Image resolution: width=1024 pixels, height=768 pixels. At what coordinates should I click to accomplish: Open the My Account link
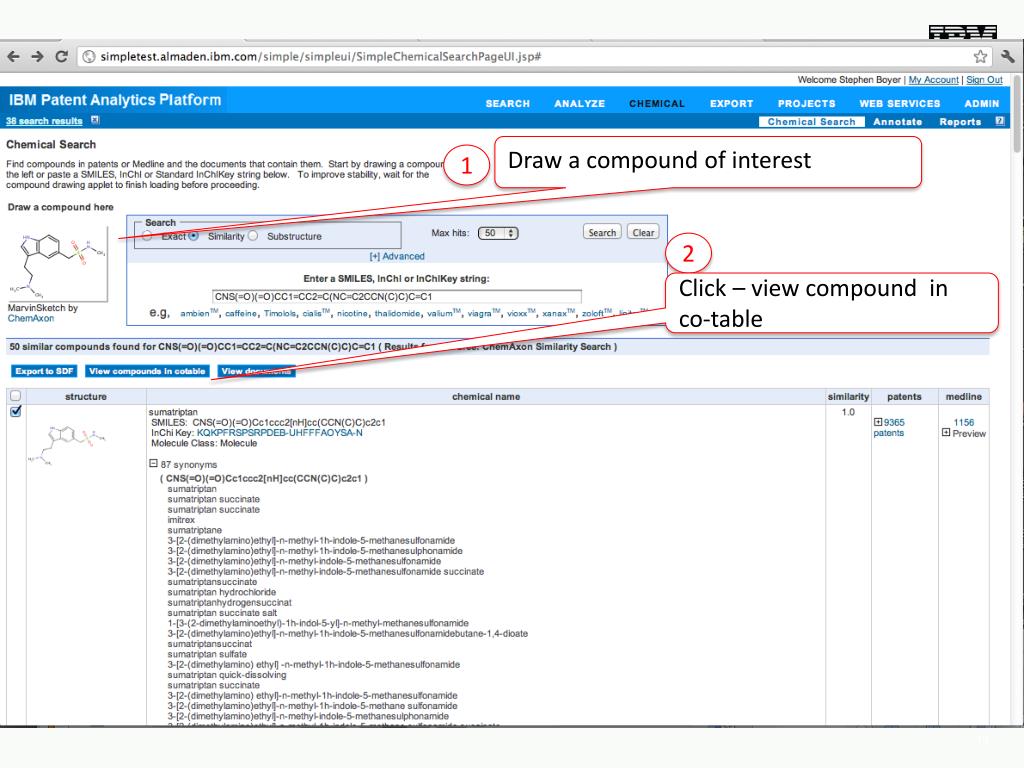pos(933,80)
